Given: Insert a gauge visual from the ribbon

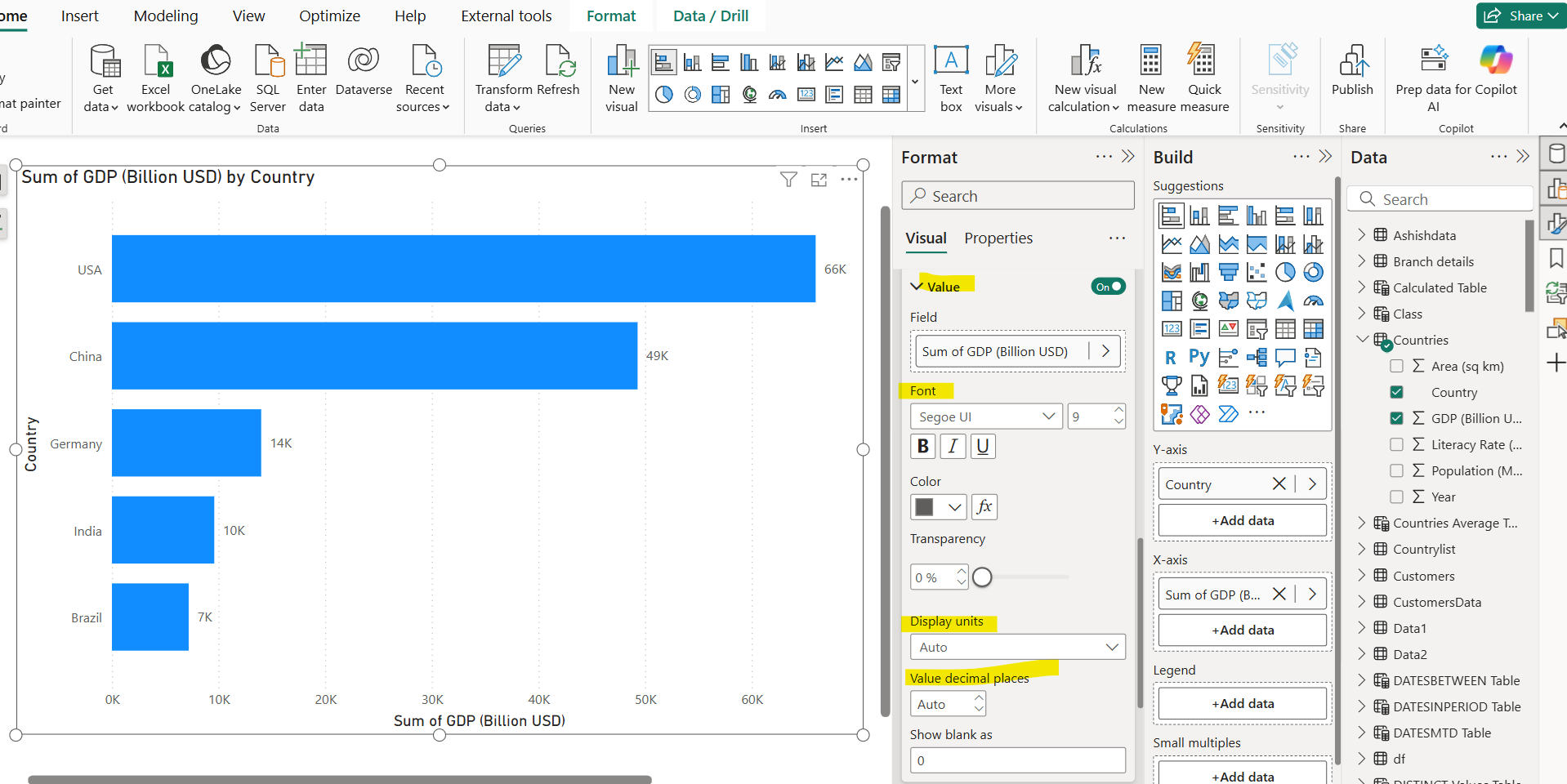Looking at the screenshot, I should tap(777, 94).
